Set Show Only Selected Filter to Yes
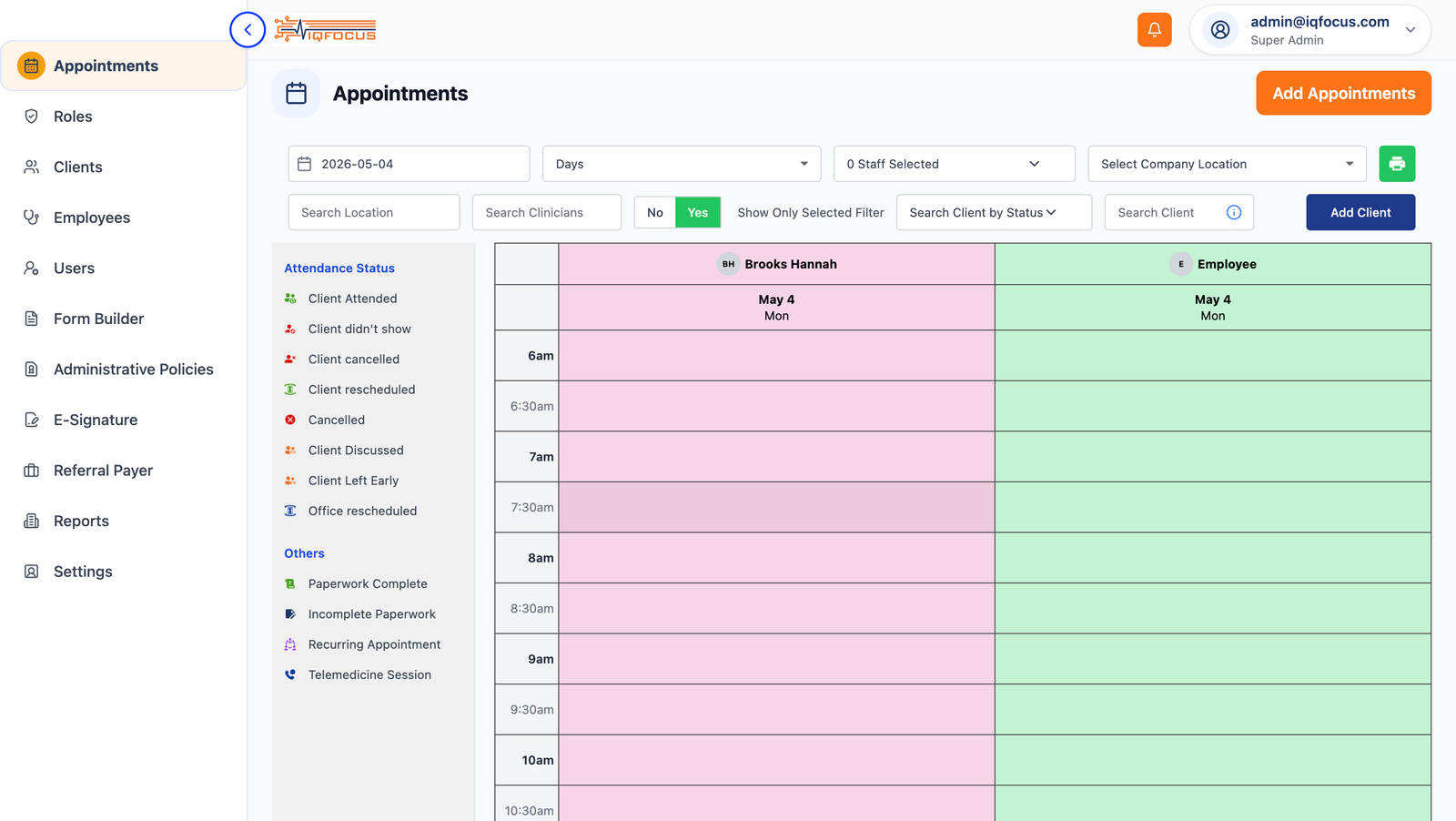Image resolution: width=1456 pixels, height=821 pixels. (x=698, y=212)
